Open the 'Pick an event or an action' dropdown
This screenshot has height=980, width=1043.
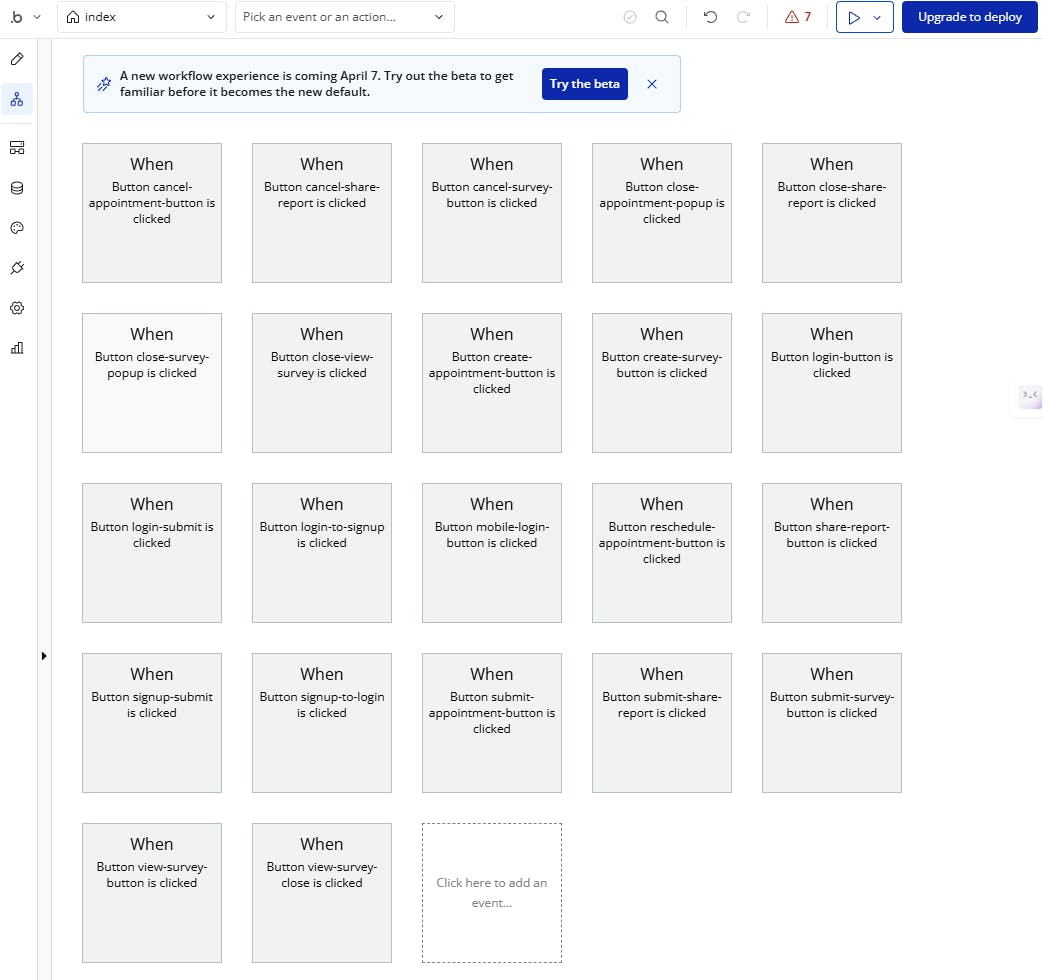pos(345,17)
